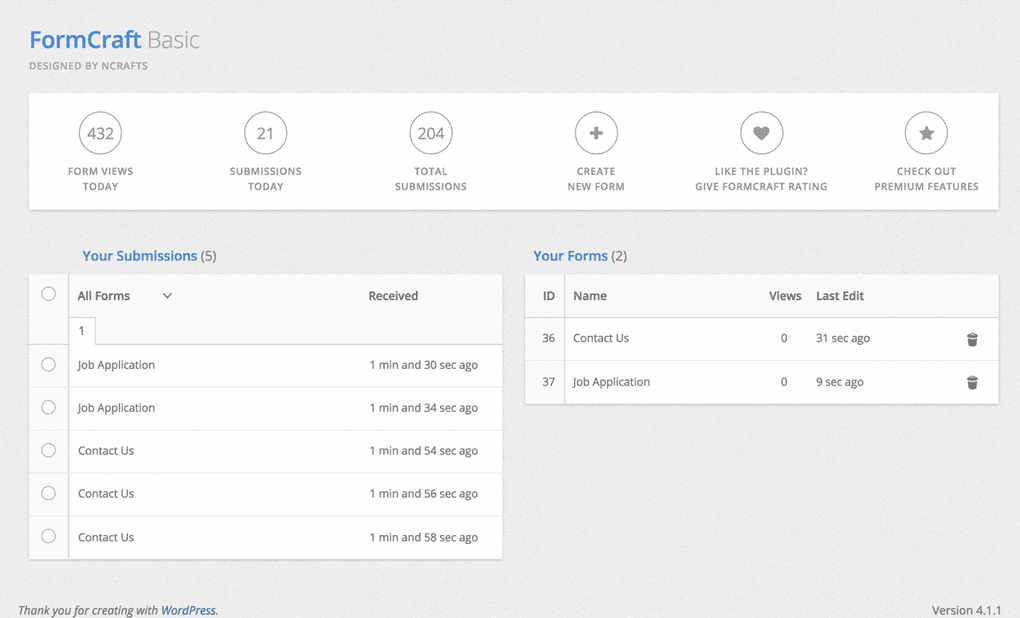Select the last Contact Us submission radio button
Image resolution: width=1020 pixels, height=618 pixels.
[48, 537]
